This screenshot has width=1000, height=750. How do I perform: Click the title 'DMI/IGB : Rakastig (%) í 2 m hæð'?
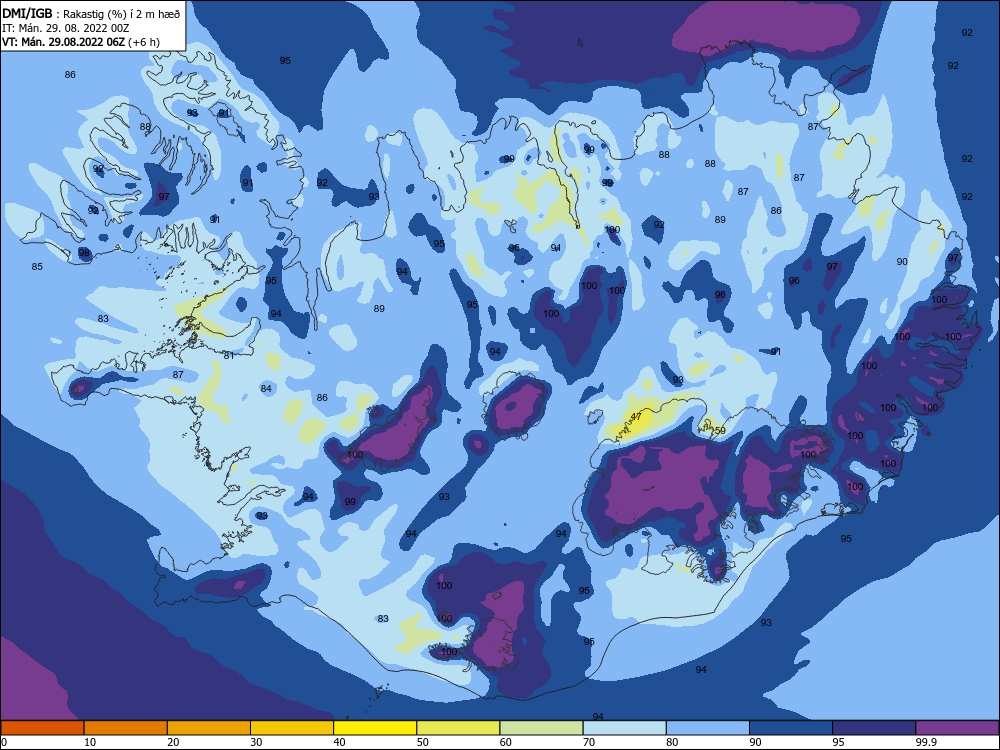tap(91, 14)
